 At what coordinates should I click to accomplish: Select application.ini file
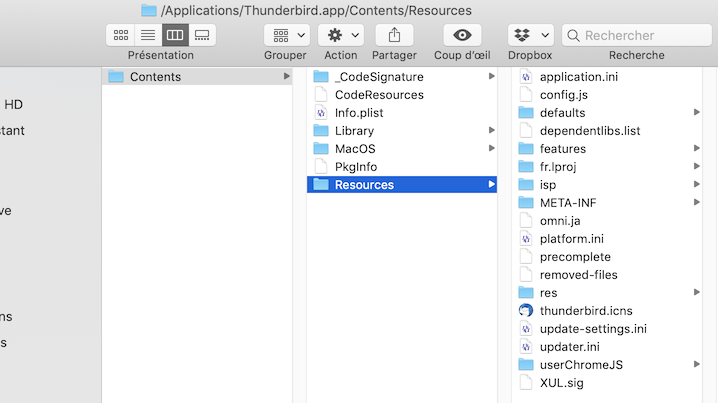607,76
